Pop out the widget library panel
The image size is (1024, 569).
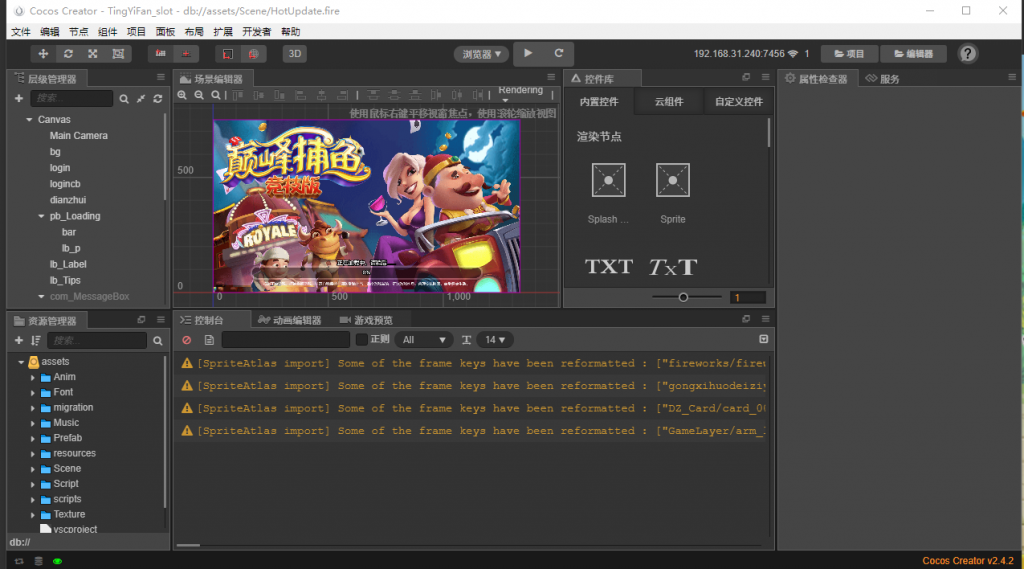(x=746, y=77)
